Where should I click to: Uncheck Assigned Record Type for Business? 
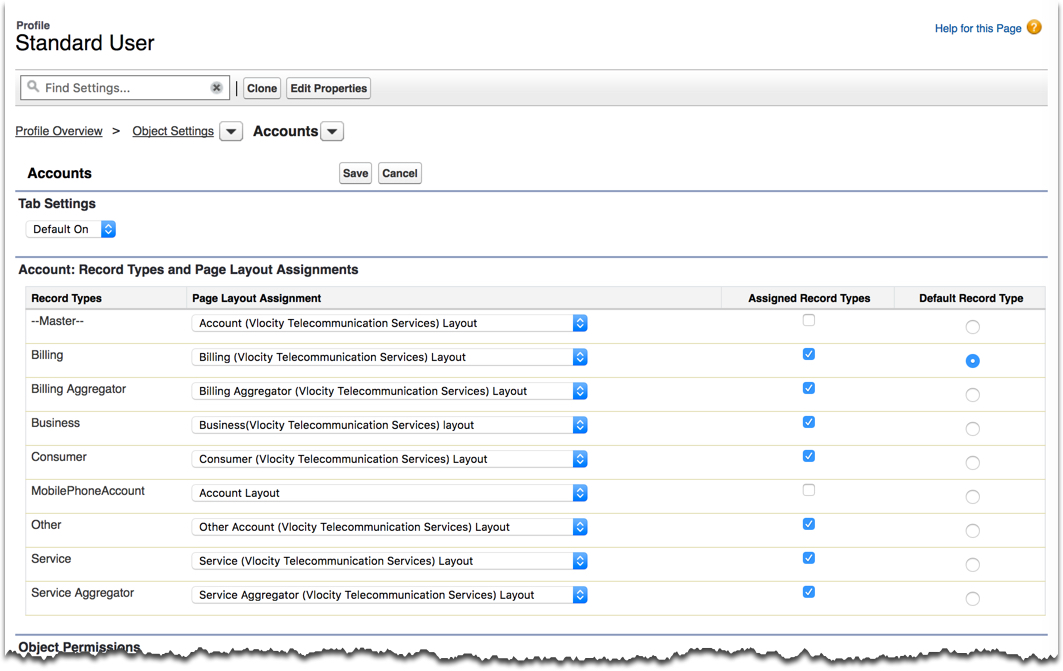(808, 421)
